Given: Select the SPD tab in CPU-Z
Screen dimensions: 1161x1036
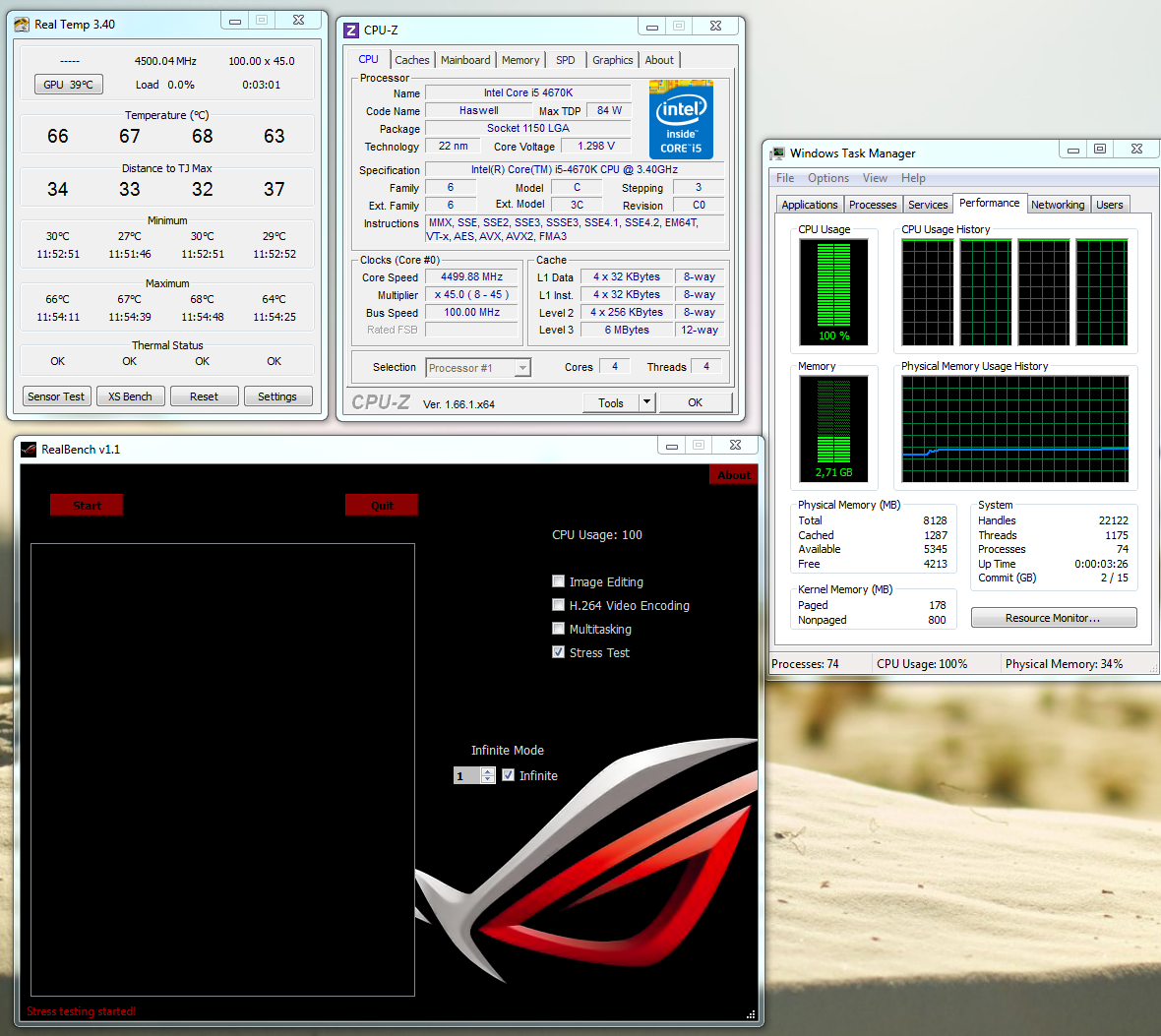Looking at the screenshot, I should [x=565, y=60].
